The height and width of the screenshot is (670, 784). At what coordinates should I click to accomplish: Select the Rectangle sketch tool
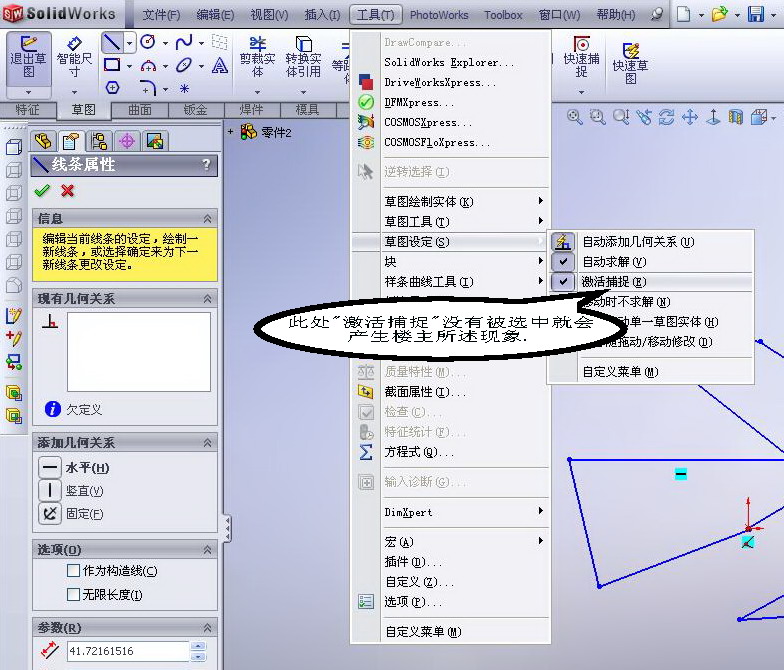112,65
